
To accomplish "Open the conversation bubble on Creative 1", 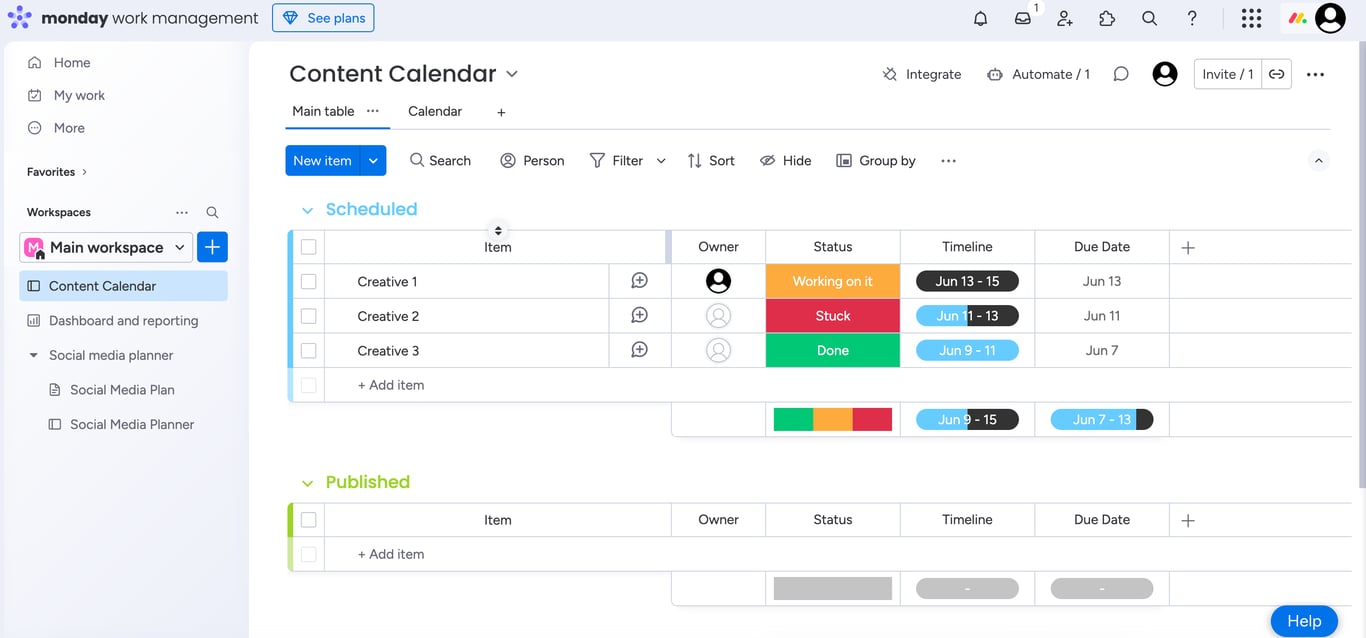I will [639, 281].
